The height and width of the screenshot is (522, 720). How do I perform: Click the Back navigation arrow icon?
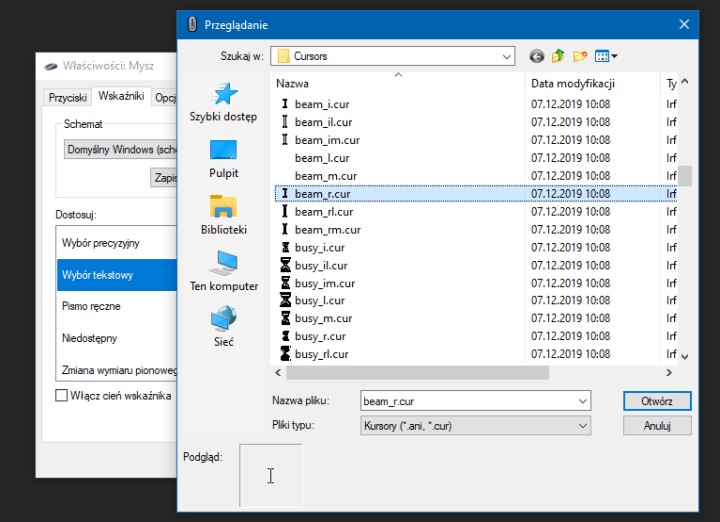pos(537,56)
